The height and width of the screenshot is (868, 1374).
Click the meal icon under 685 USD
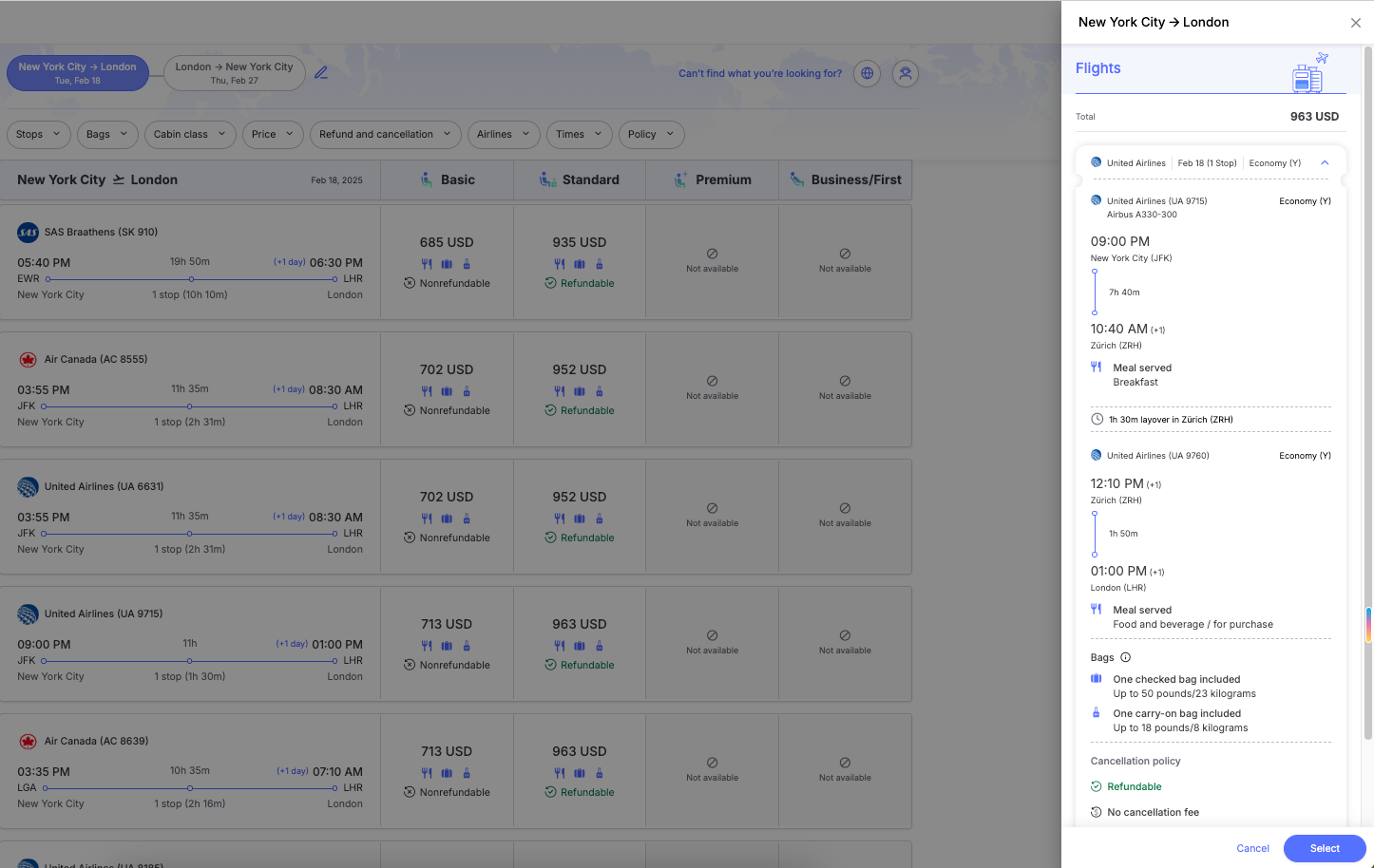[427, 264]
